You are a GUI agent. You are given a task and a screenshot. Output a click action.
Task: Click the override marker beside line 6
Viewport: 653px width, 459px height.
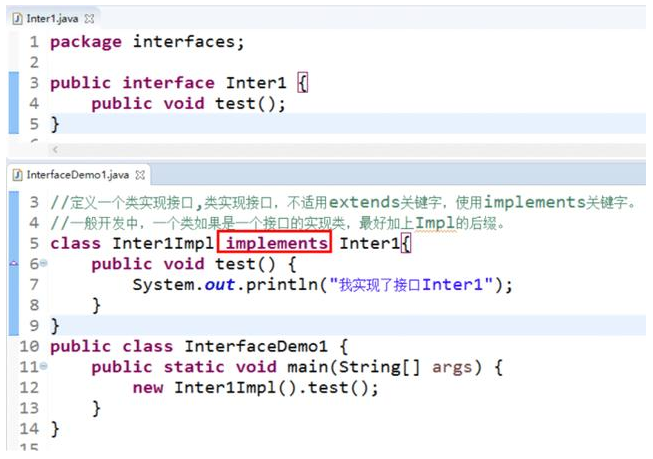pos(13,264)
